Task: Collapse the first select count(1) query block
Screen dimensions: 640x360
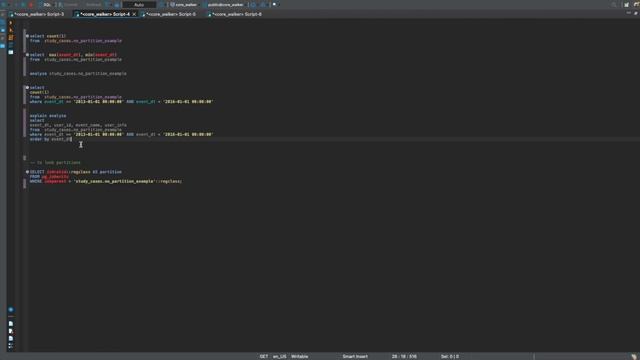Action: [x=27, y=36]
